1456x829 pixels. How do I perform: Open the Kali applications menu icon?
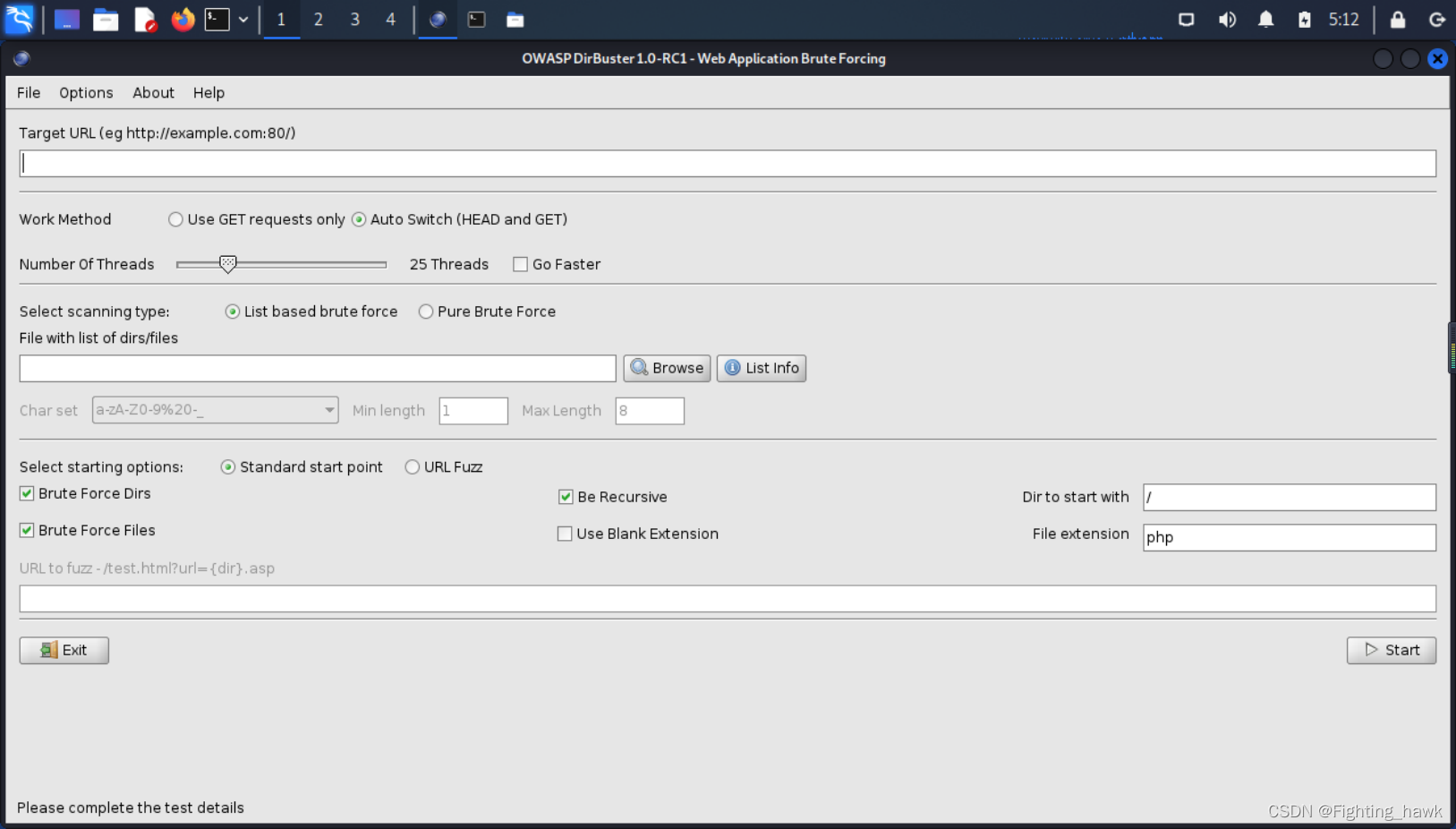point(19,19)
